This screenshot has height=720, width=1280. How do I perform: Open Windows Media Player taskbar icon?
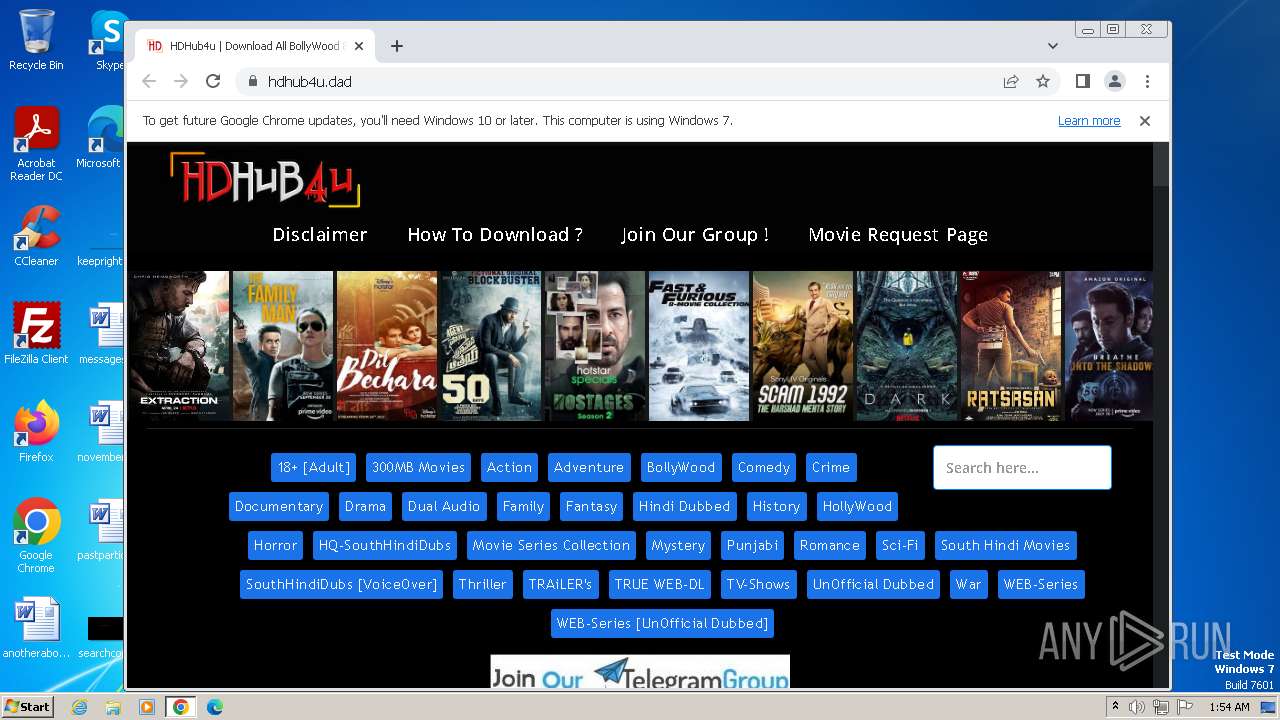click(147, 707)
